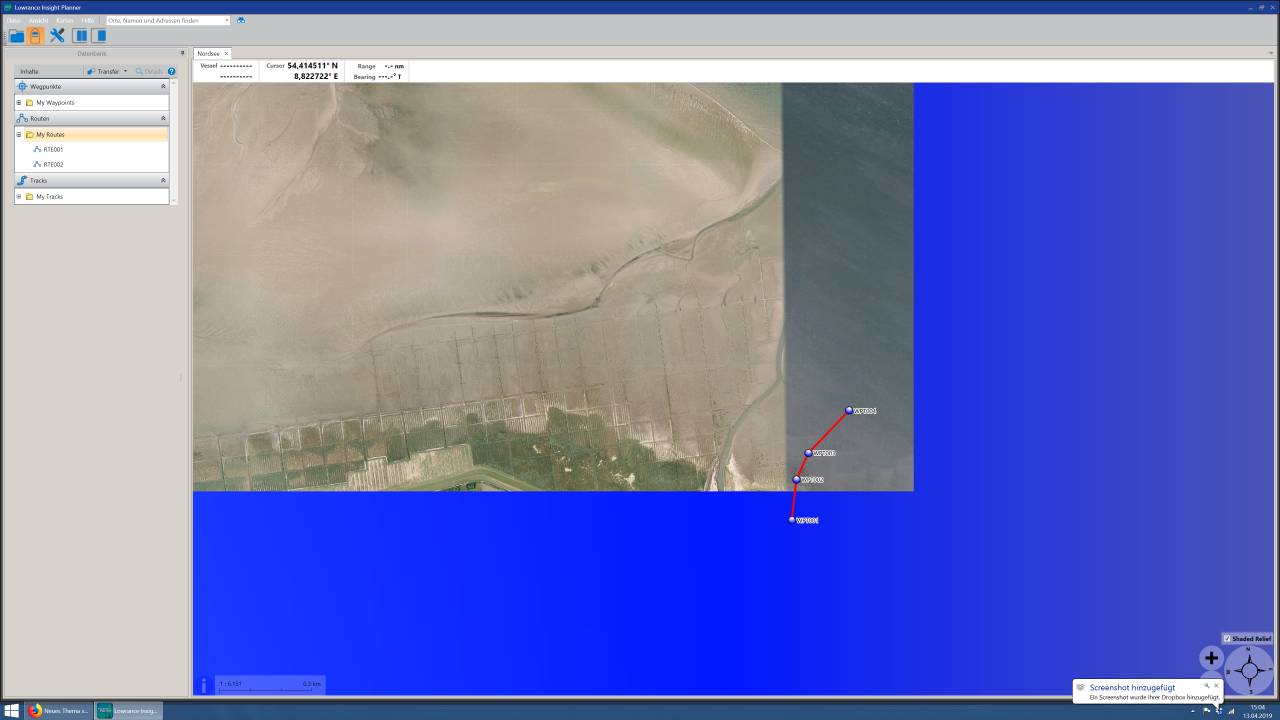Click the binoculars search icon
The width and height of the screenshot is (1280, 720).
click(x=241, y=20)
